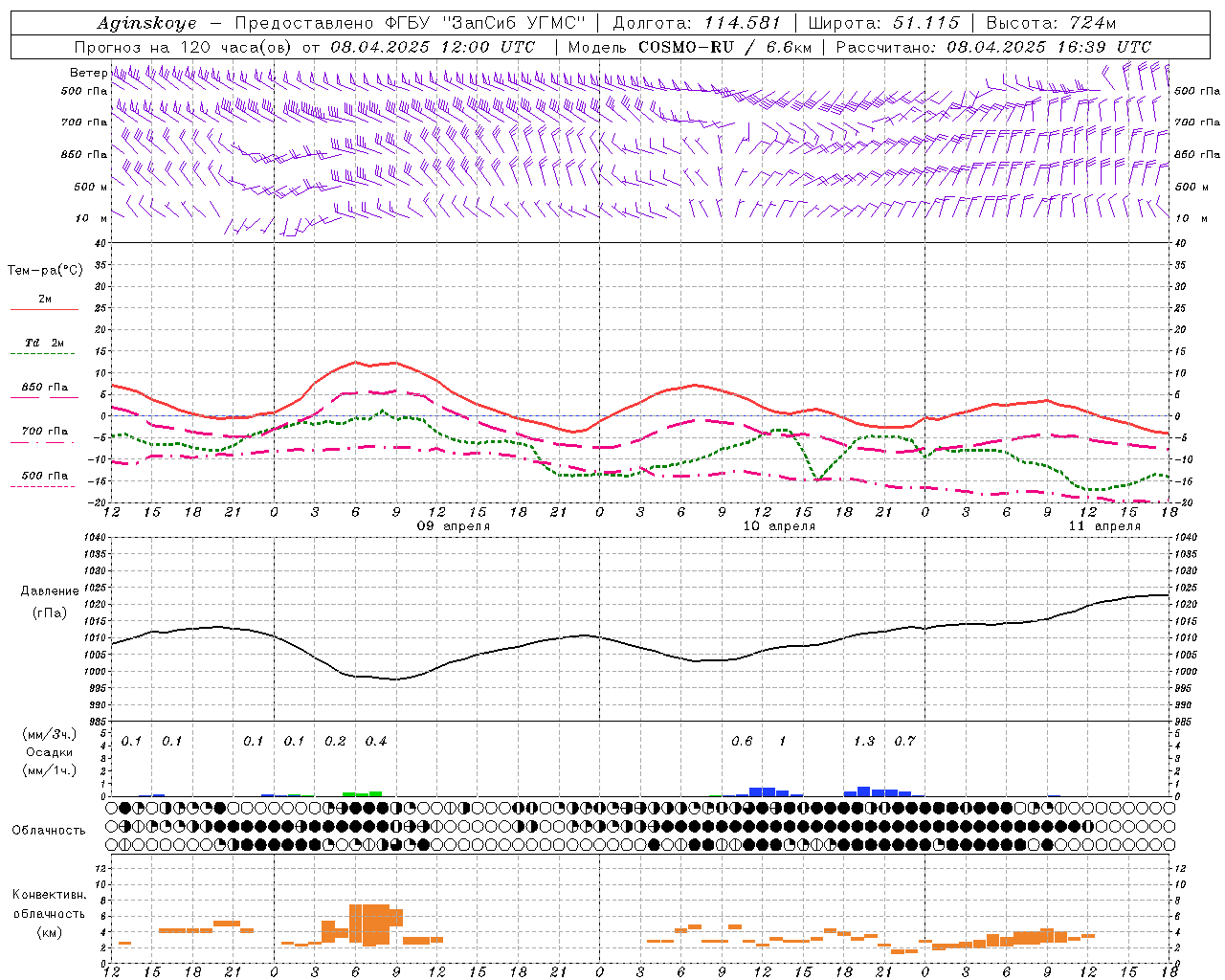The height and width of the screenshot is (980, 1225).
Task: Click the "09 апреля" date label
Action: click(x=454, y=526)
